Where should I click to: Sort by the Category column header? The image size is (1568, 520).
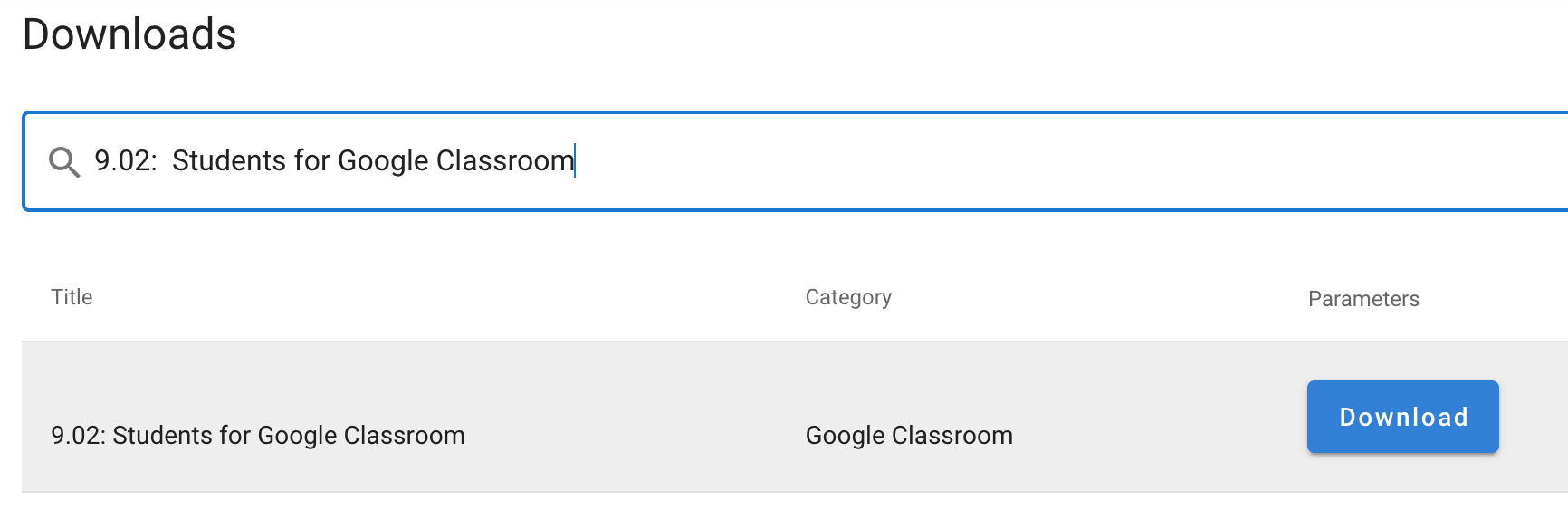coord(848,297)
